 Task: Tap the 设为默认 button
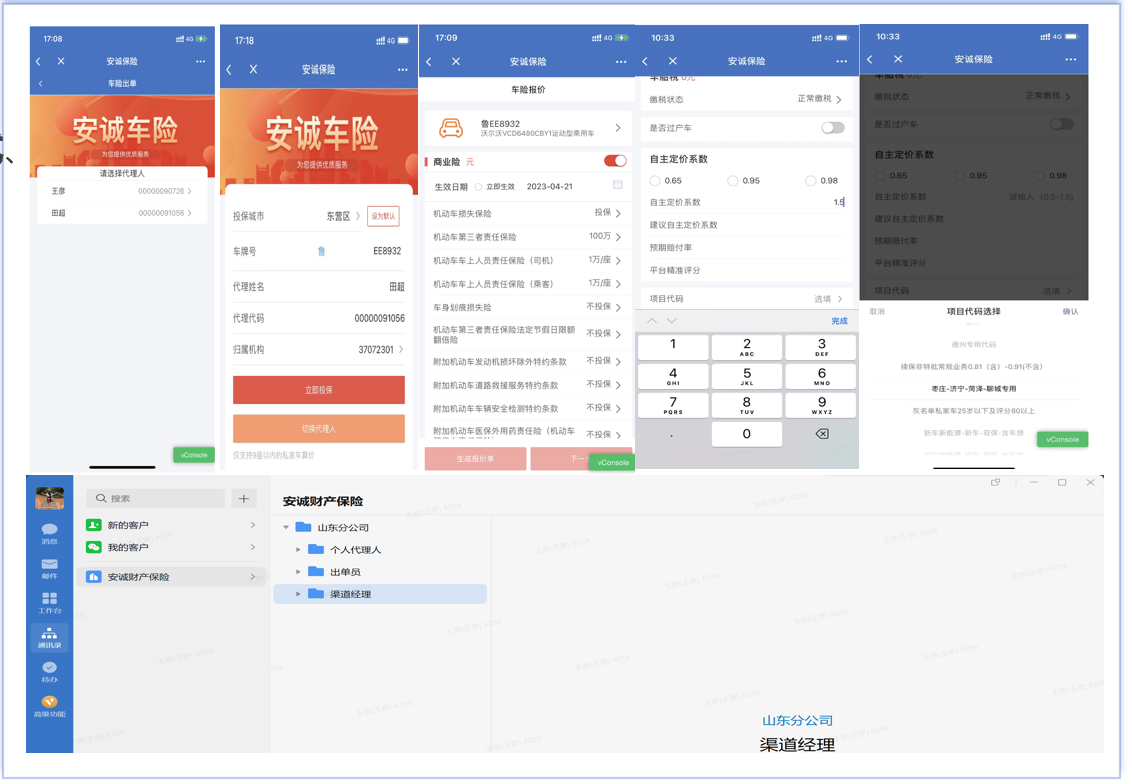pos(383,216)
